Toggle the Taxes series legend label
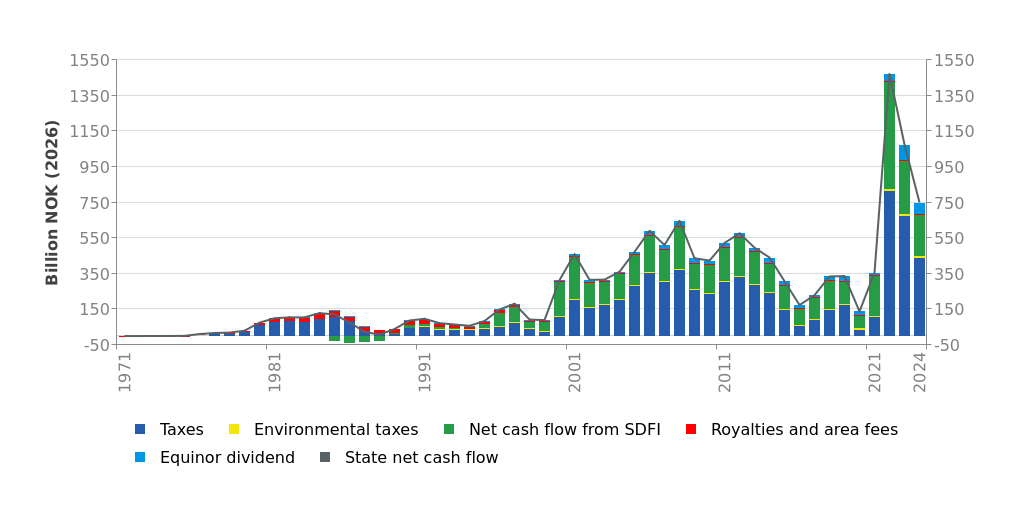Image resolution: width=1024 pixels, height=510 pixels. pos(181,430)
